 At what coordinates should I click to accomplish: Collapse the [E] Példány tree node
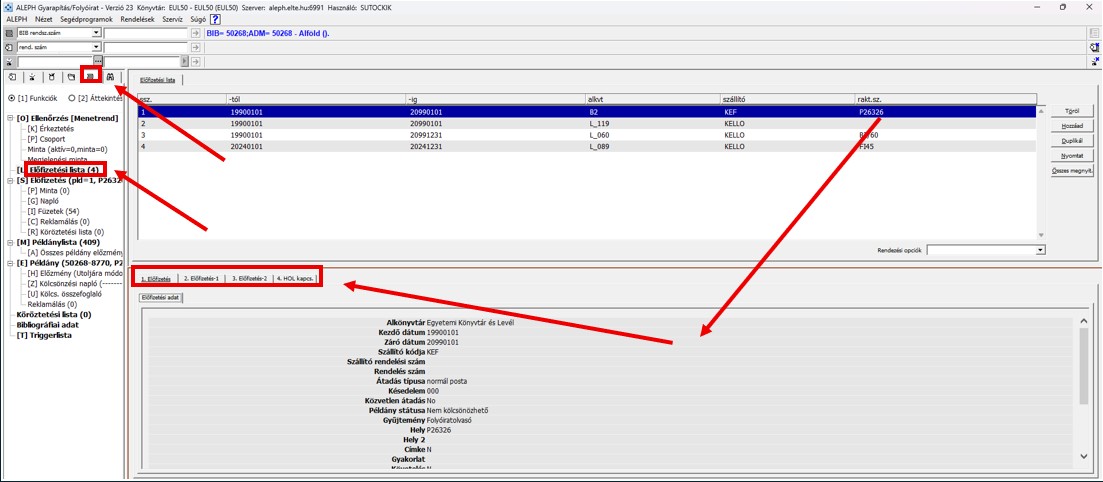pyautogui.click(x=11, y=263)
